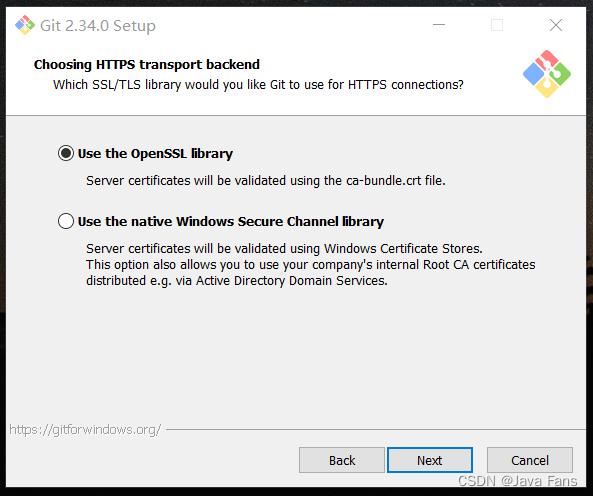
Task: Click the large Git logo in header
Action: (x=547, y=74)
